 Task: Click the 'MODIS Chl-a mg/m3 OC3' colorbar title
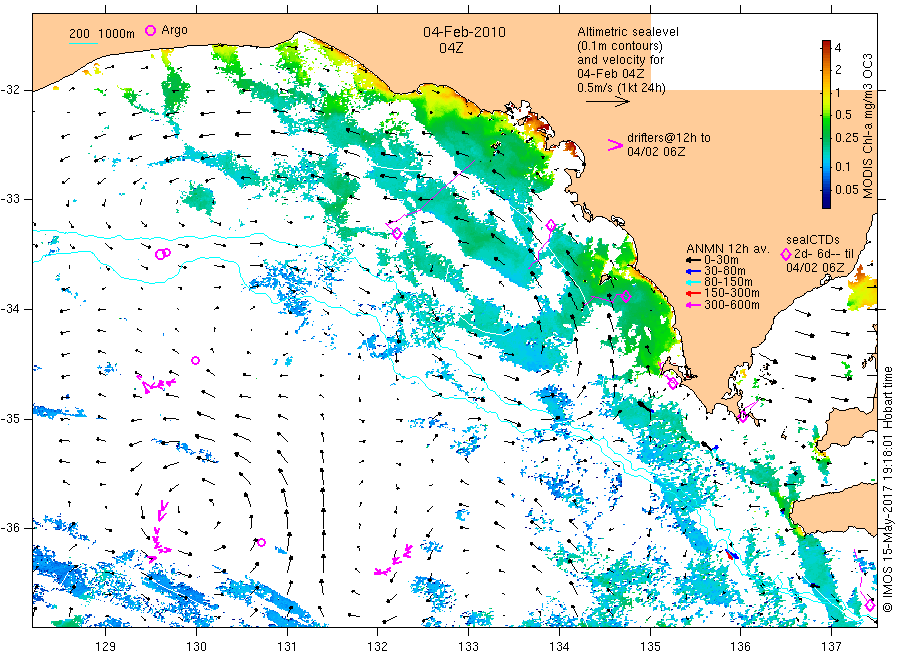coord(867,126)
